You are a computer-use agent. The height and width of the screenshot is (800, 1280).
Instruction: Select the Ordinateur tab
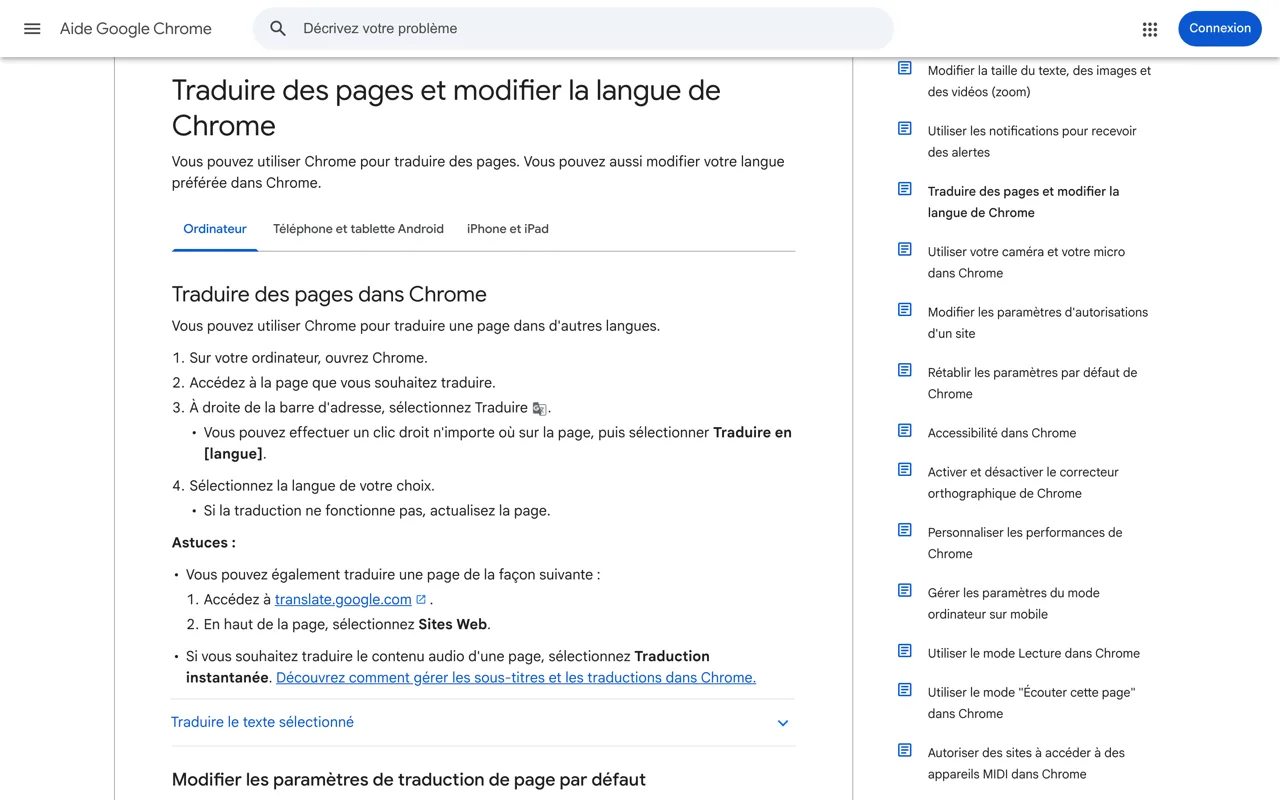215,229
